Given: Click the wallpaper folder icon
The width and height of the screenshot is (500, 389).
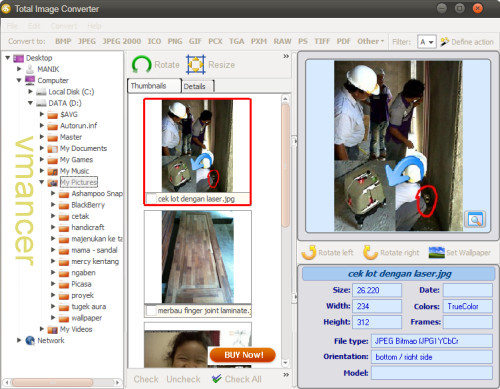Looking at the screenshot, I should (x=64, y=318).
